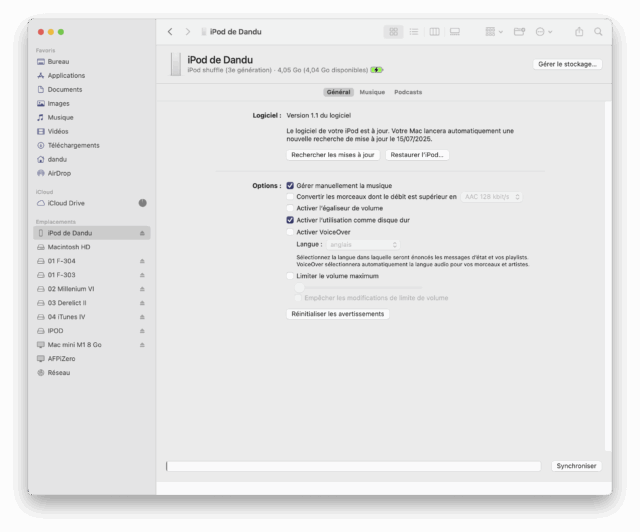Open Documents in the sidebar
The image size is (640, 532).
[x=92, y=89]
